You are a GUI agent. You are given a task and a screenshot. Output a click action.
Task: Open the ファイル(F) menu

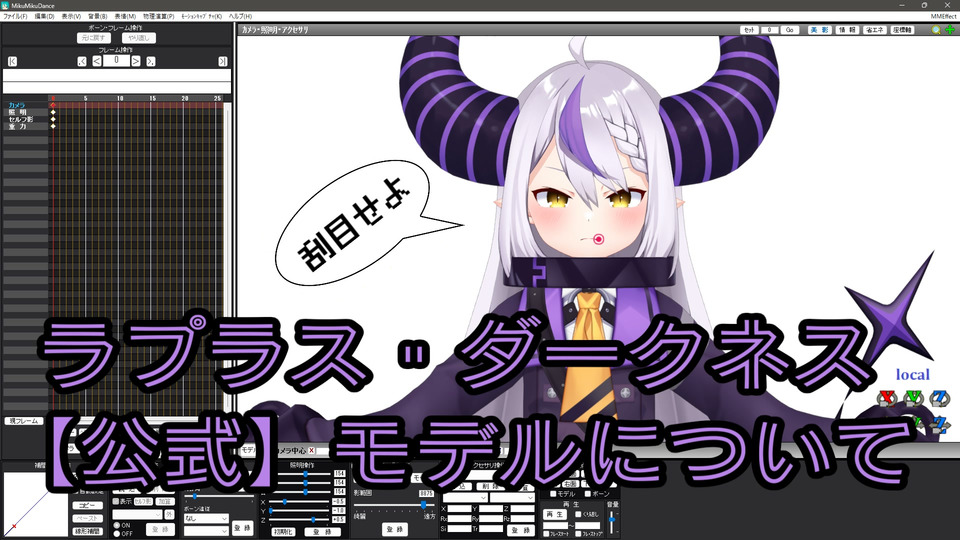click(x=15, y=17)
